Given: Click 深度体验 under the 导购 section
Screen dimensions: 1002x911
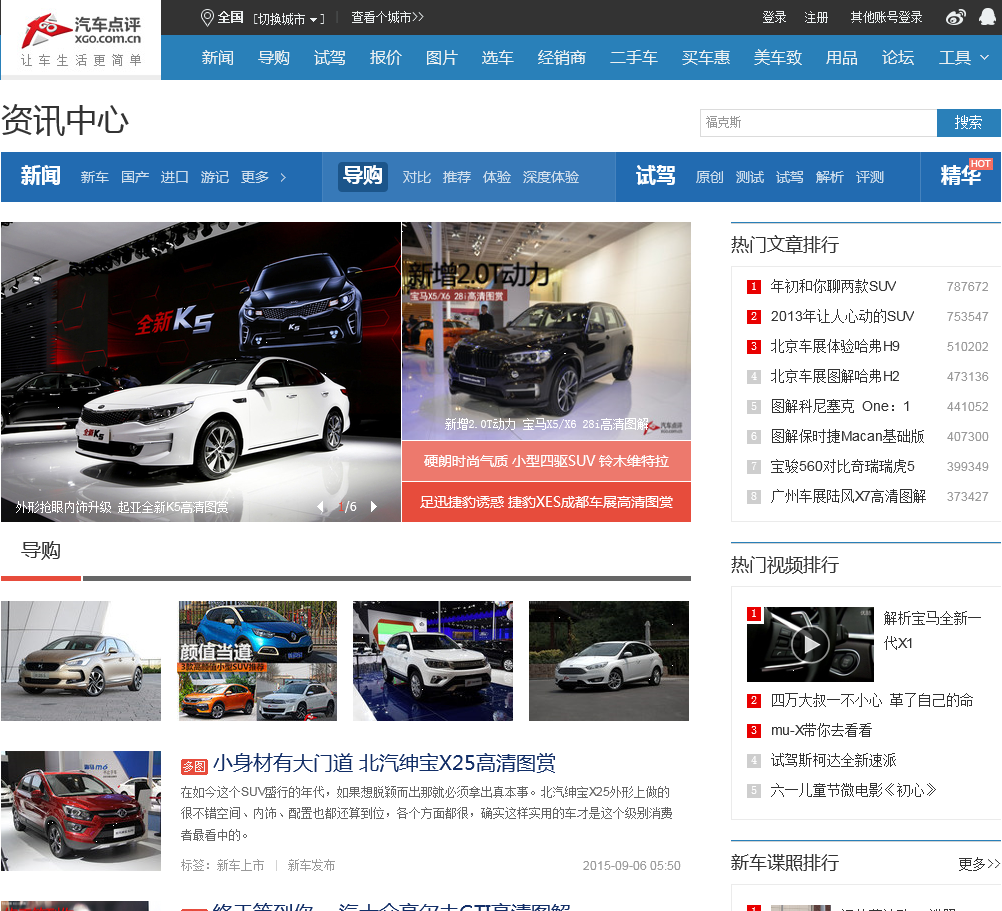Looking at the screenshot, I should tap(551, 177).
